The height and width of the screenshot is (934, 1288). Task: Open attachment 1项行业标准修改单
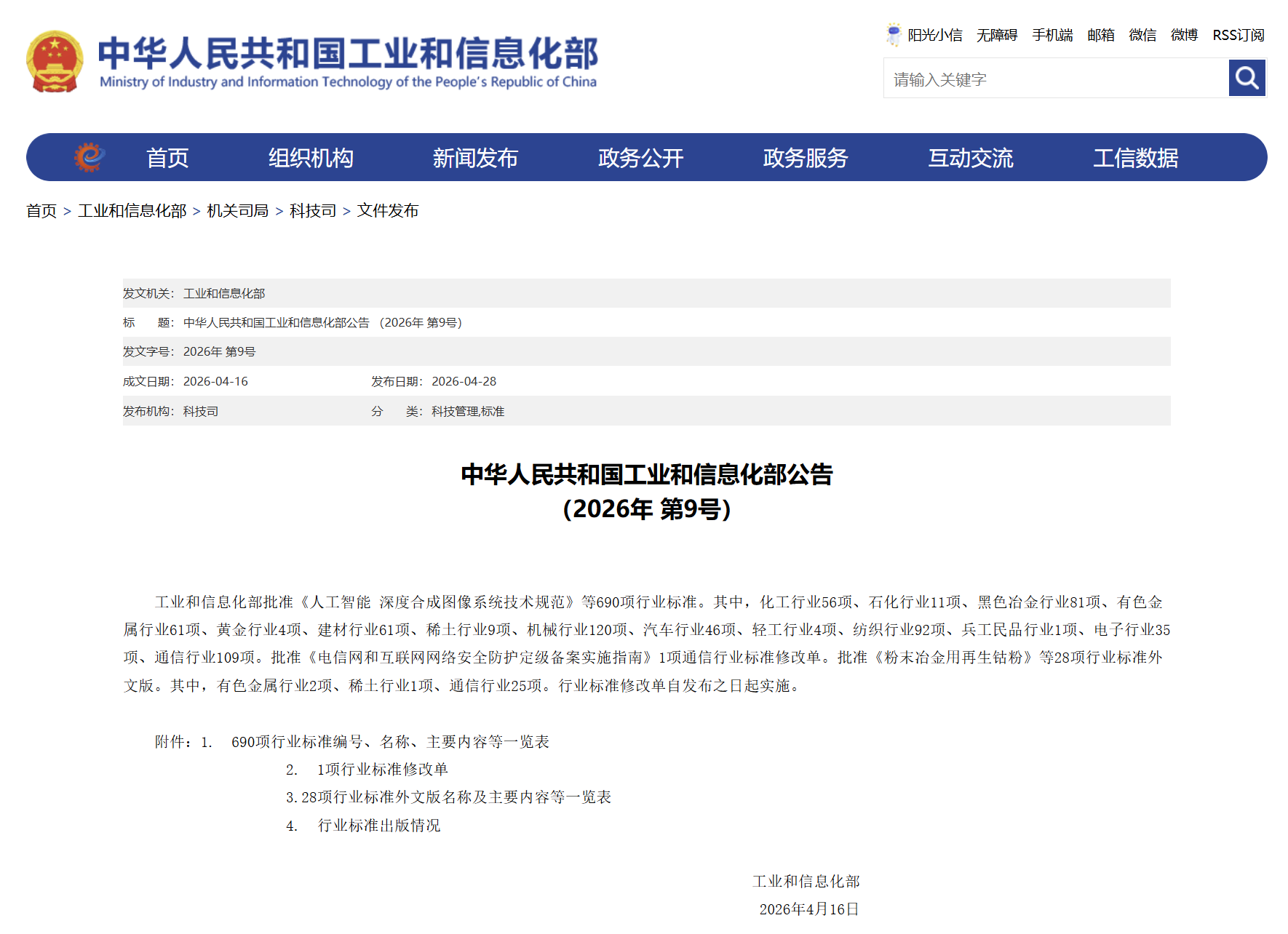click(x=383, y=770)
